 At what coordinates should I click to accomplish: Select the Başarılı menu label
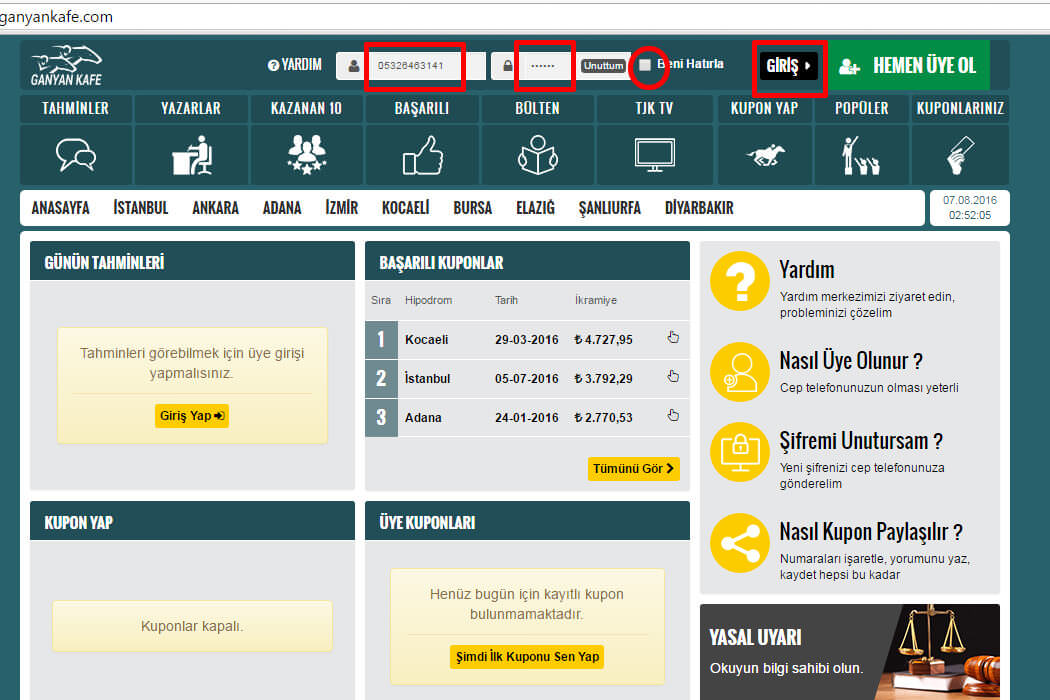tap(422, 109)
